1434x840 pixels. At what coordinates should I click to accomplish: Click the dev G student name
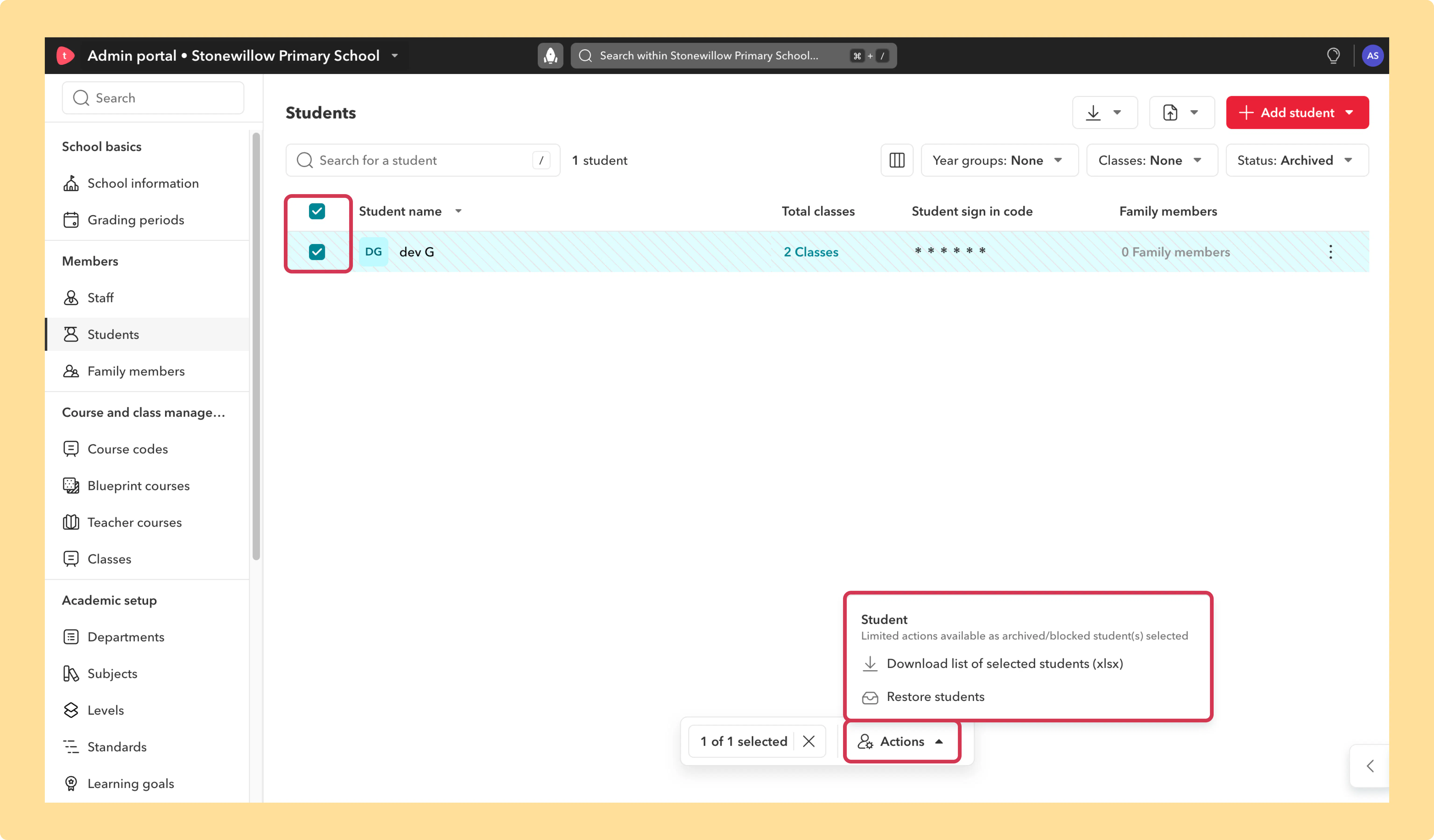click(x=417, y=252)
